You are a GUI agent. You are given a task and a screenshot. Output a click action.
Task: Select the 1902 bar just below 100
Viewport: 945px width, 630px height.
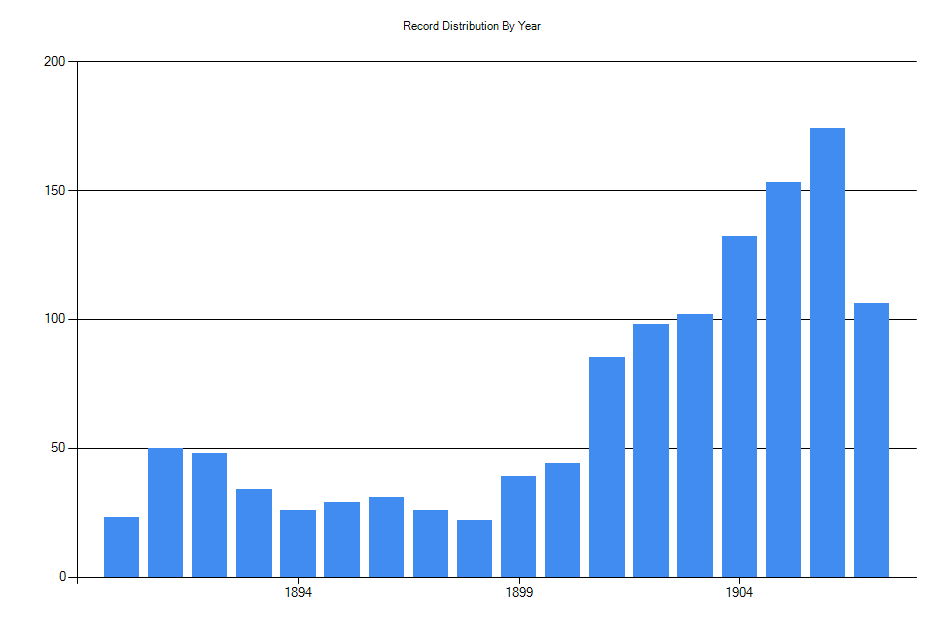pos(651,451)
